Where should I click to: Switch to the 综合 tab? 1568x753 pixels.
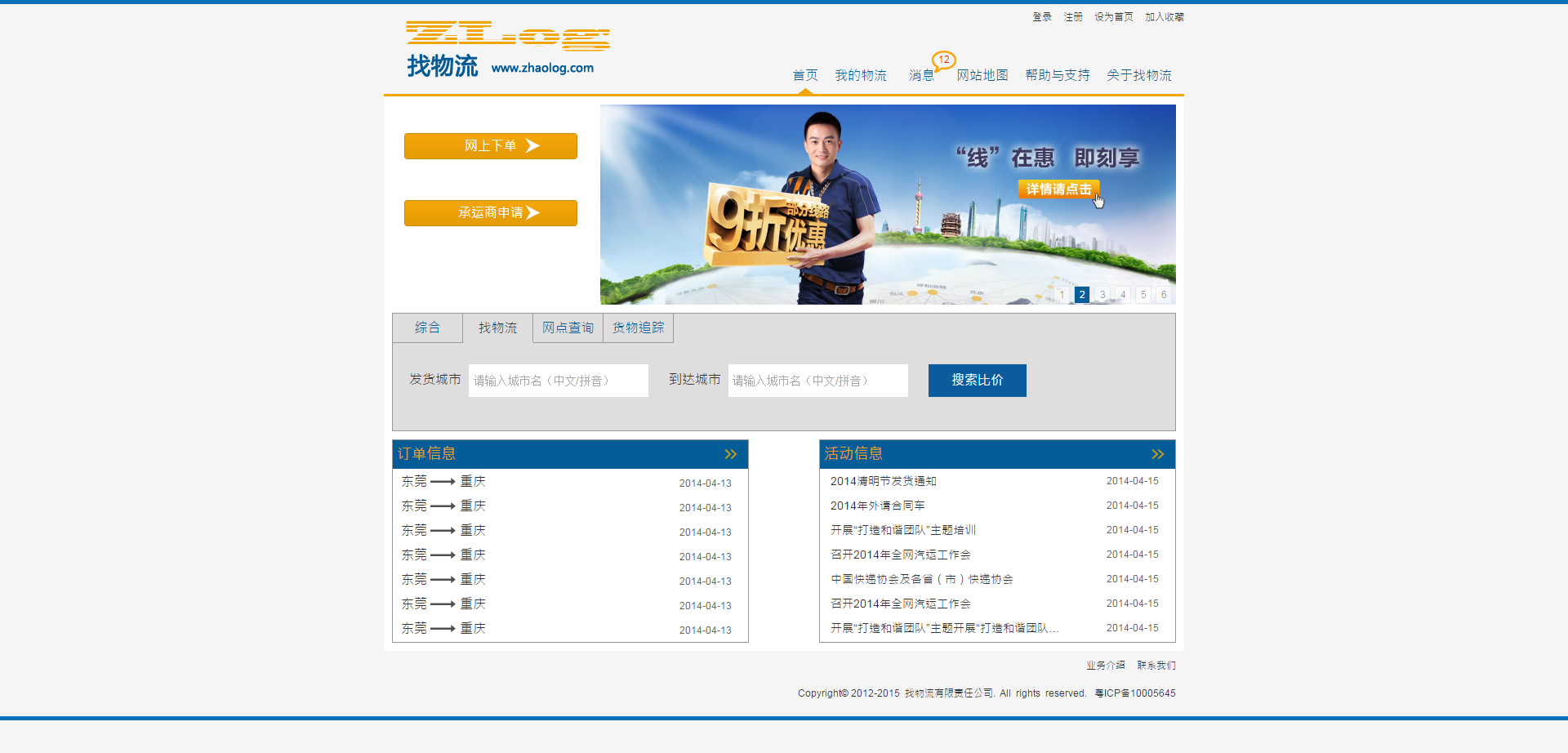tap(427, 327)
